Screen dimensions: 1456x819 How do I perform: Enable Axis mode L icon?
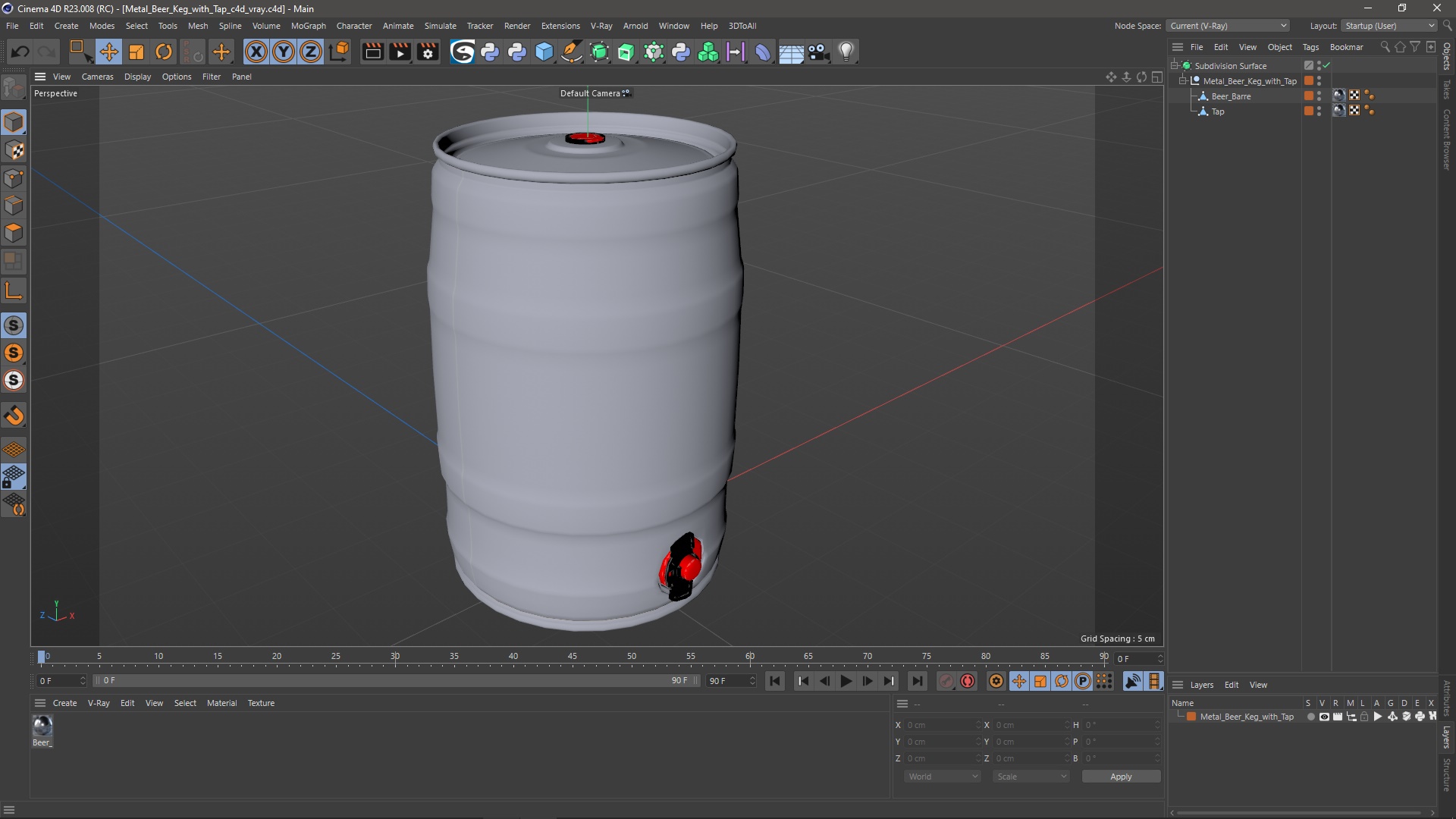14,290
